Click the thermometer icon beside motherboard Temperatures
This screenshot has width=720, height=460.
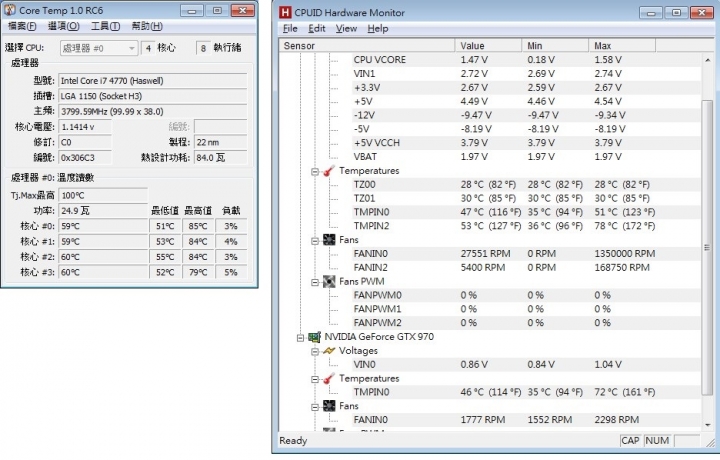[x=329, y=171]
